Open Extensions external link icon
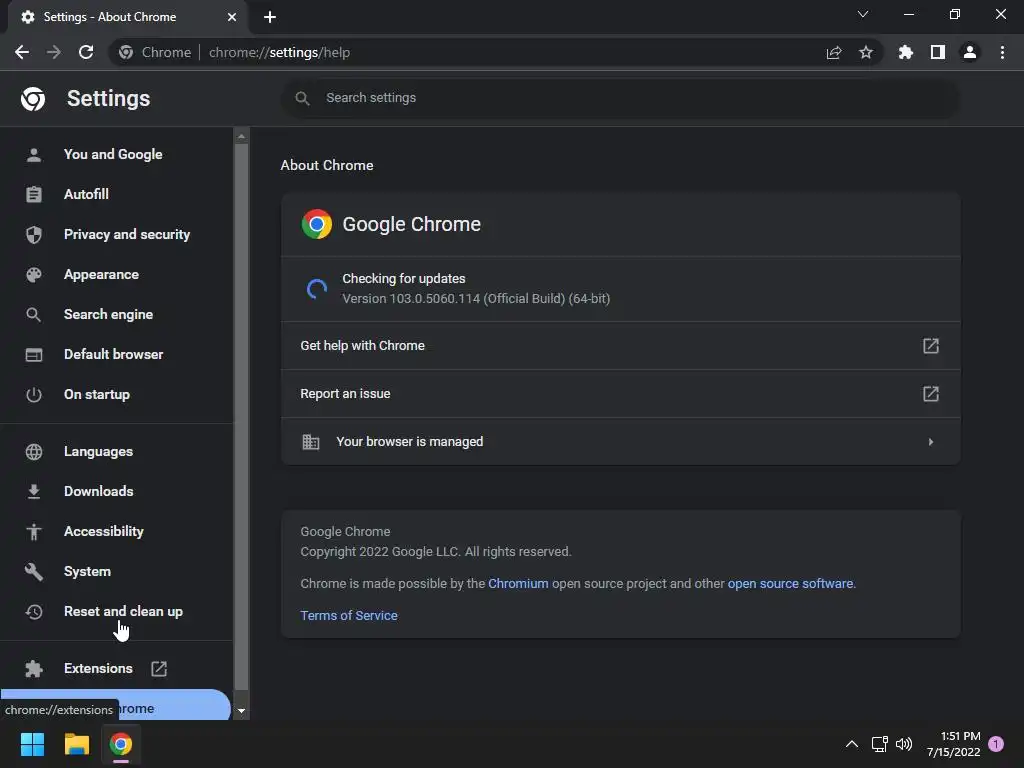The height and width of the screenshot is (768, 1024). [159, 669]
